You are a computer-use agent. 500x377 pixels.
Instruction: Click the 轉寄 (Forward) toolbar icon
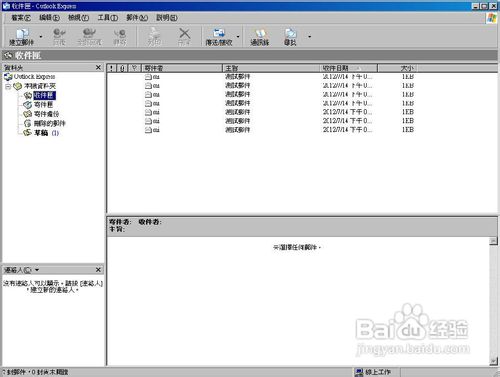(x=120, y=37)
